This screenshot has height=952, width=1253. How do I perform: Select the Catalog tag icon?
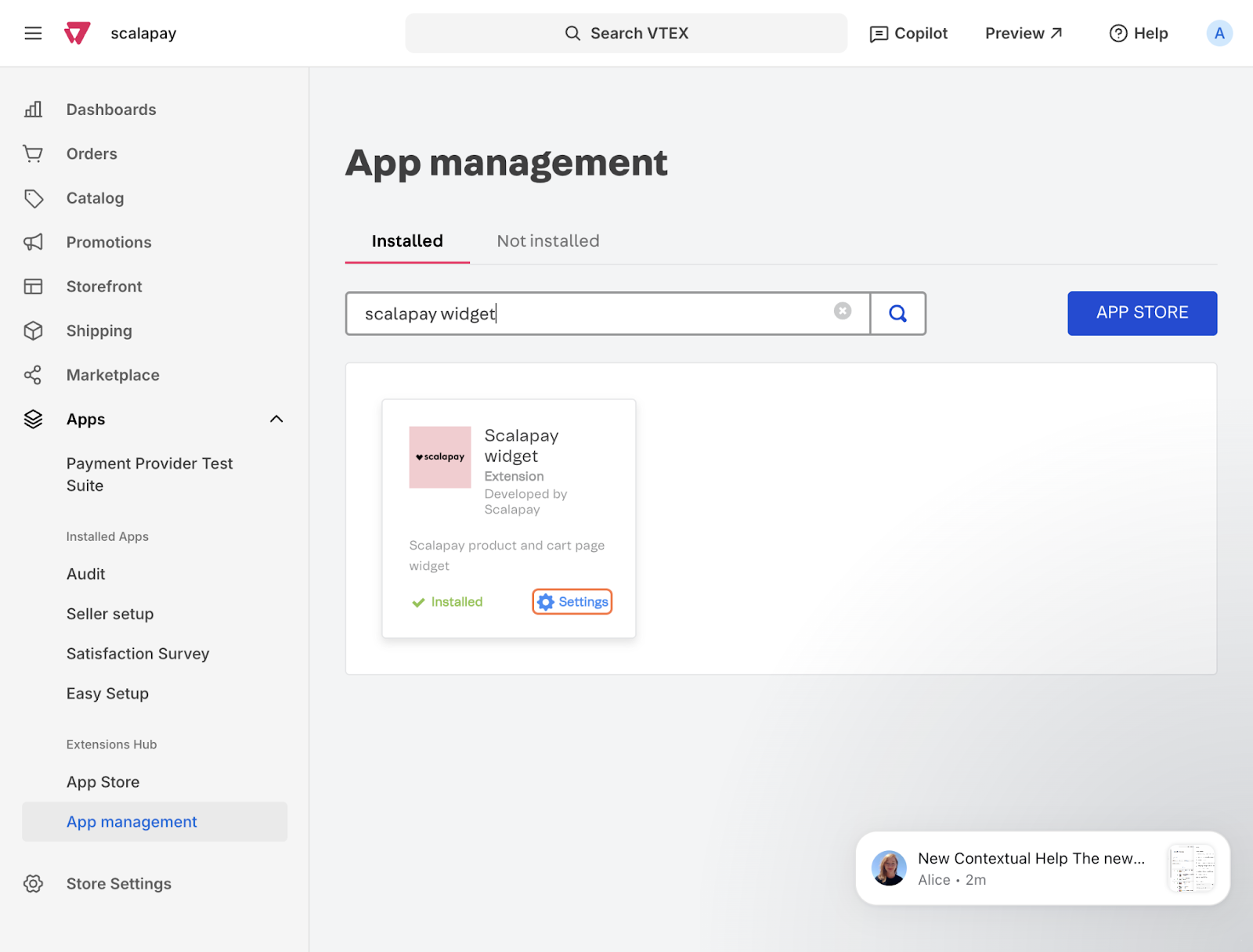pos(33,198)
